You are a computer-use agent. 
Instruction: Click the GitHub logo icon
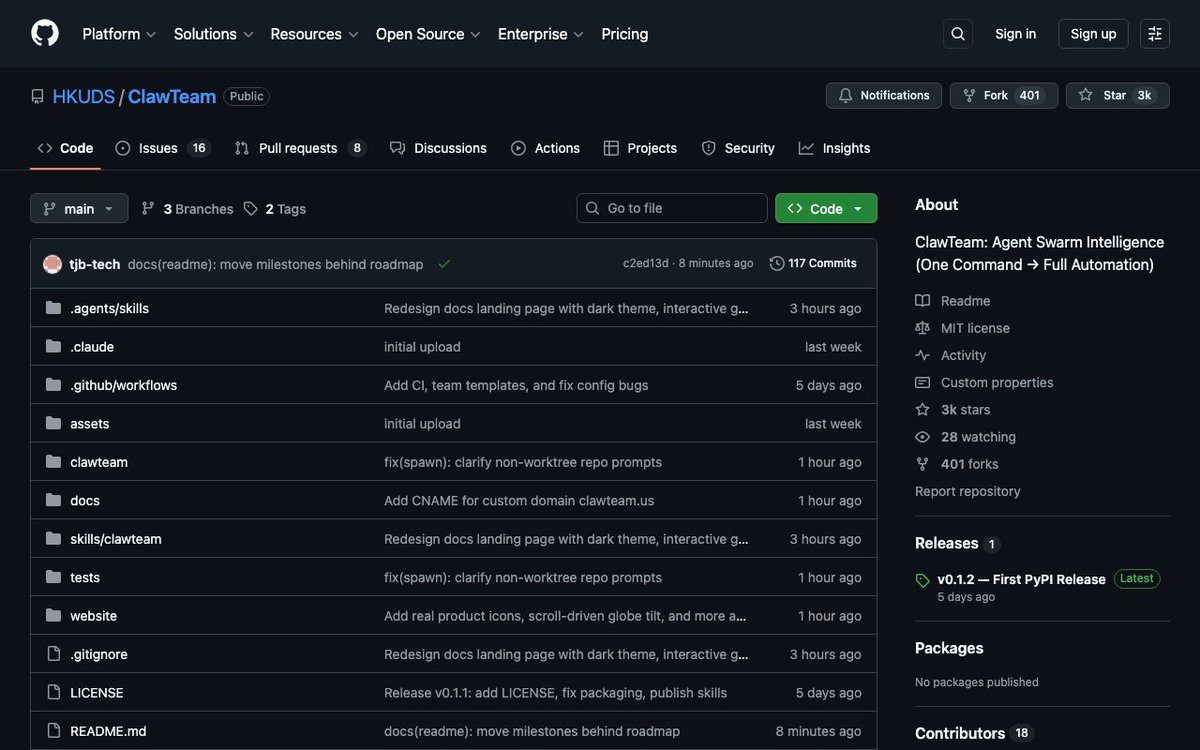(45, 34)
